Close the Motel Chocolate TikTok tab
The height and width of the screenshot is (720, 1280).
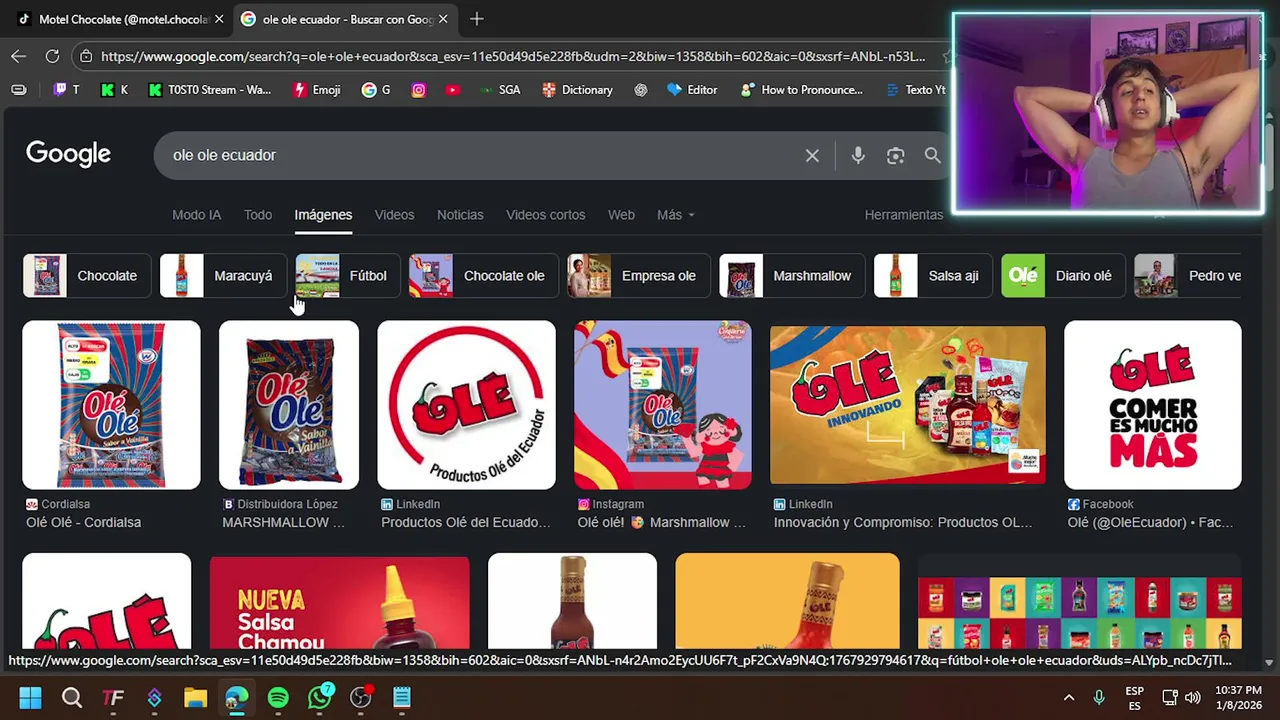(x=219, y=19)
